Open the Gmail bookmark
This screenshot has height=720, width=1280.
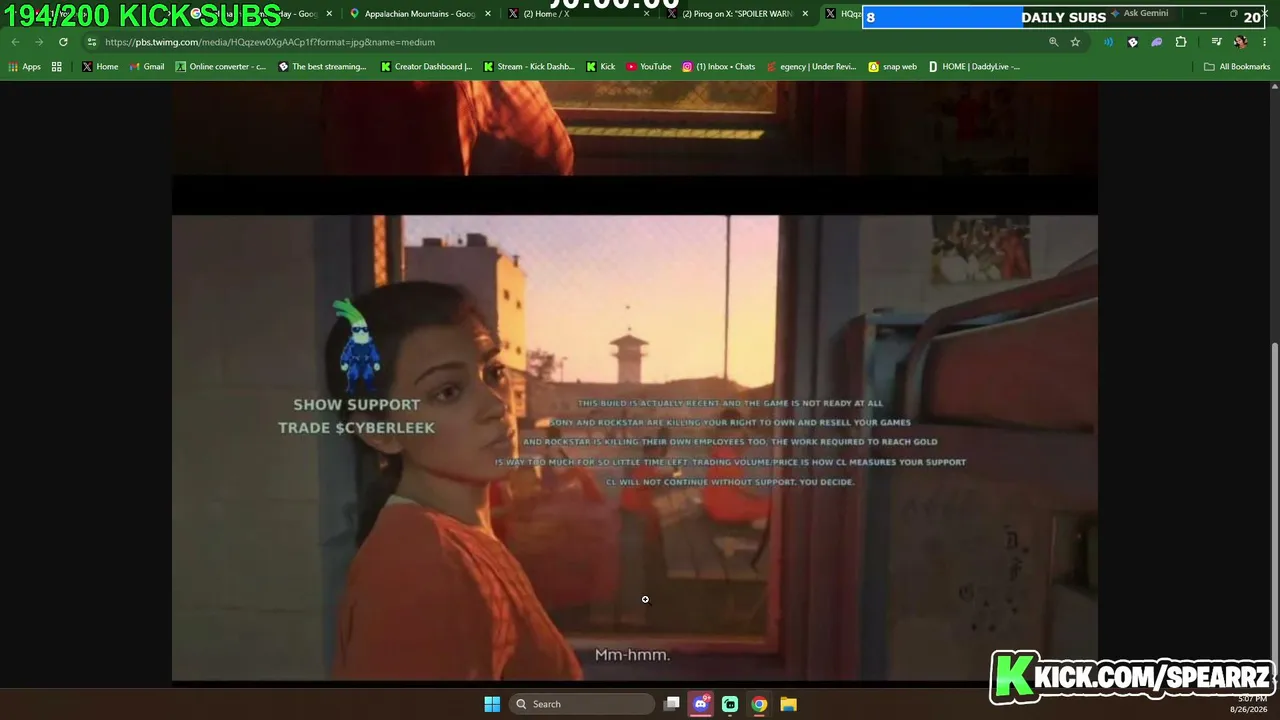click(147, 67)
